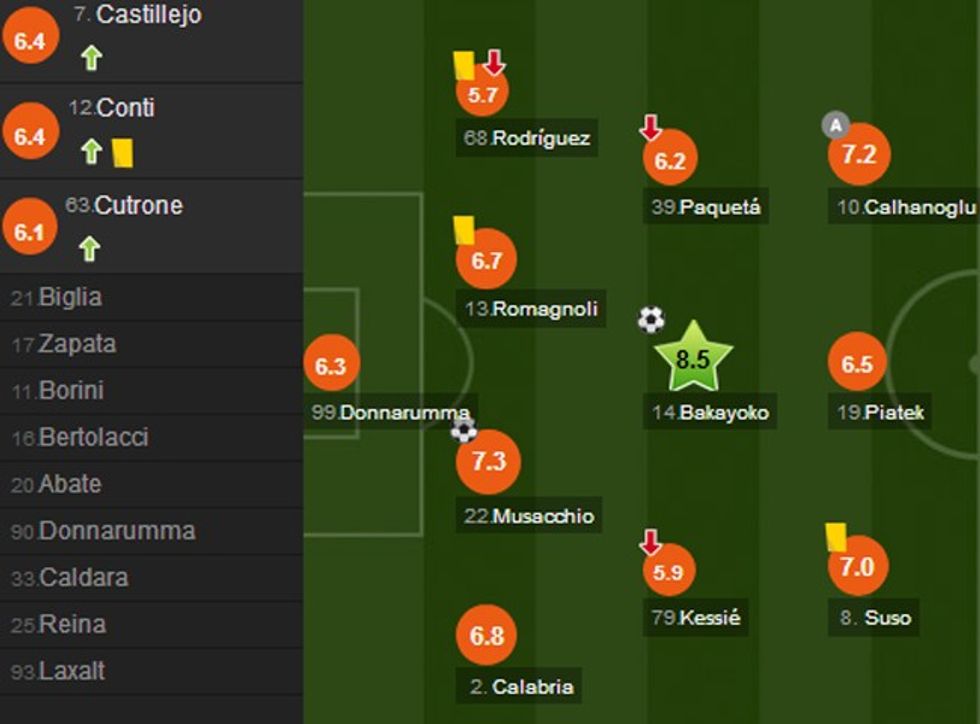Click Calabria's 6.8 rating circle
980x724 pixels.
click(x=487, y=635)
